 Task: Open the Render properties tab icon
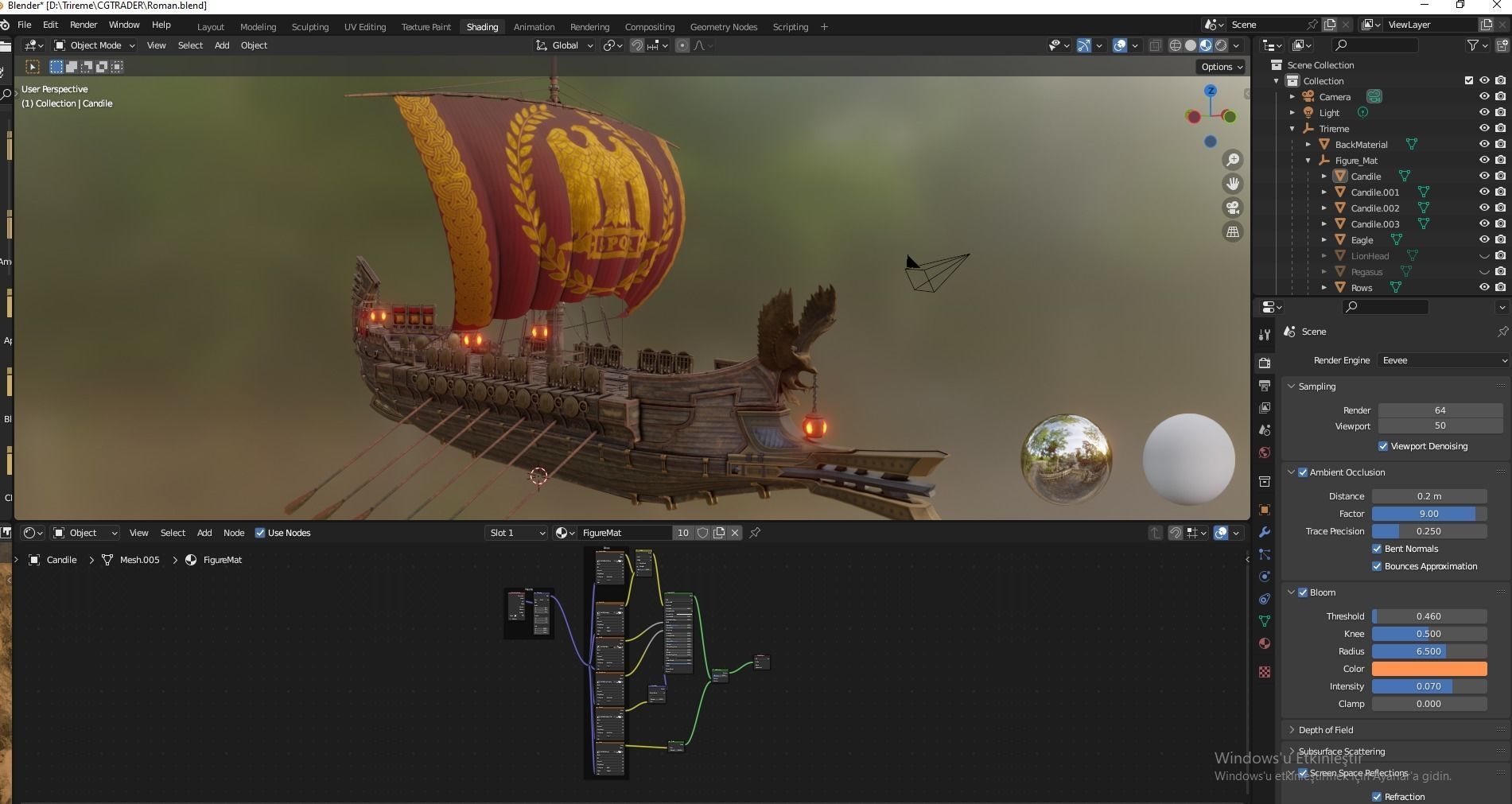tap(1265, 363)
